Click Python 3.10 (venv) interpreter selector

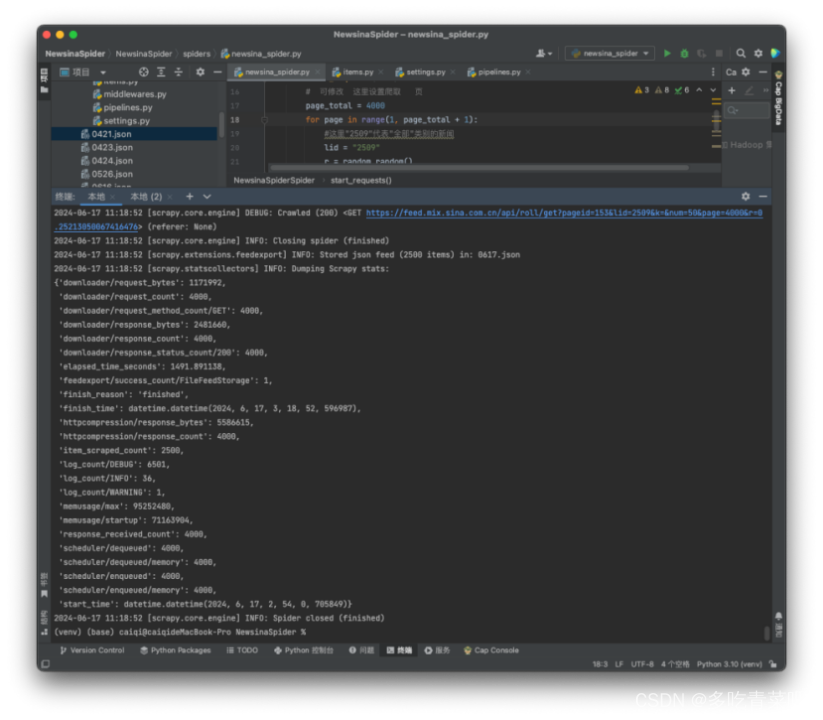pos(729,664)
